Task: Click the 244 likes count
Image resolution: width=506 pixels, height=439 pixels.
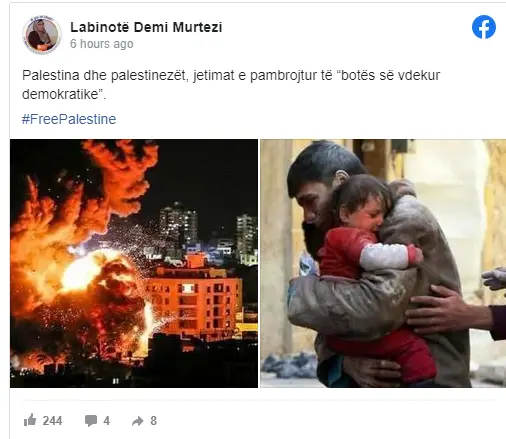Action: 52,421
